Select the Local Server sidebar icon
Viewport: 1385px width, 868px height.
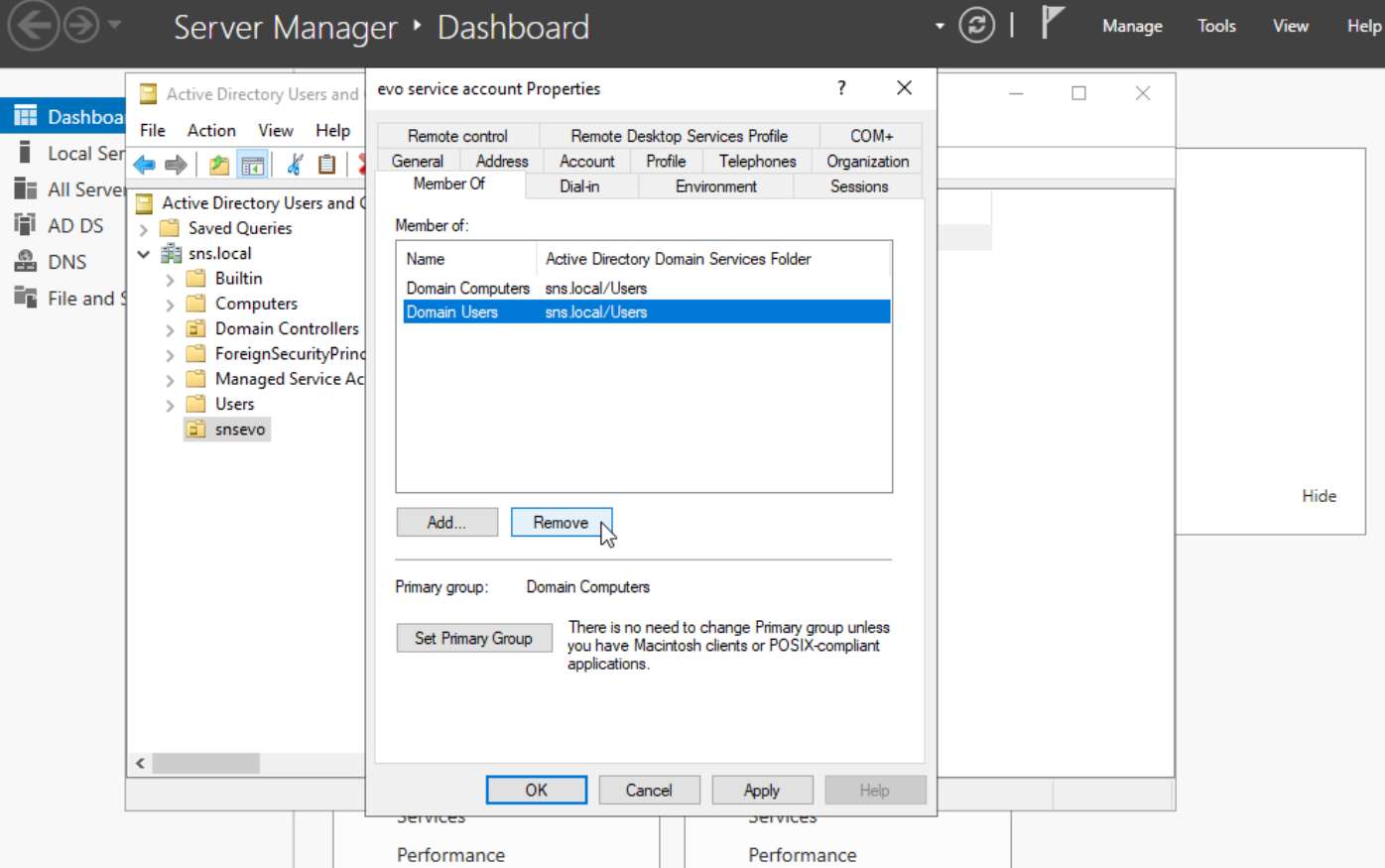[x=25, y=153]
